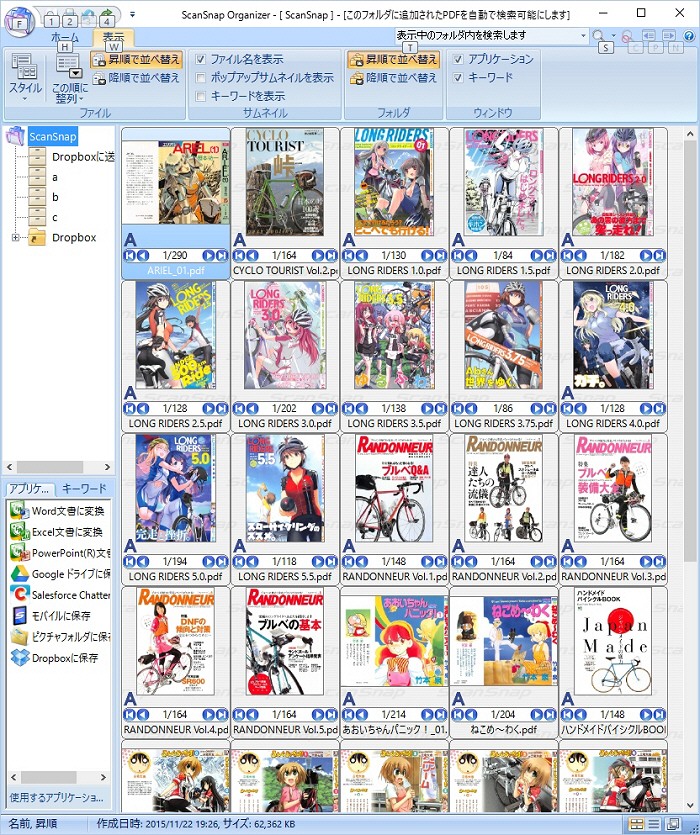Image resolution: width=700 pixels, height=835 pixels.
Task: Go to previous page of LONG RIDERS 1.0.pdf
Action: (362, 256)
